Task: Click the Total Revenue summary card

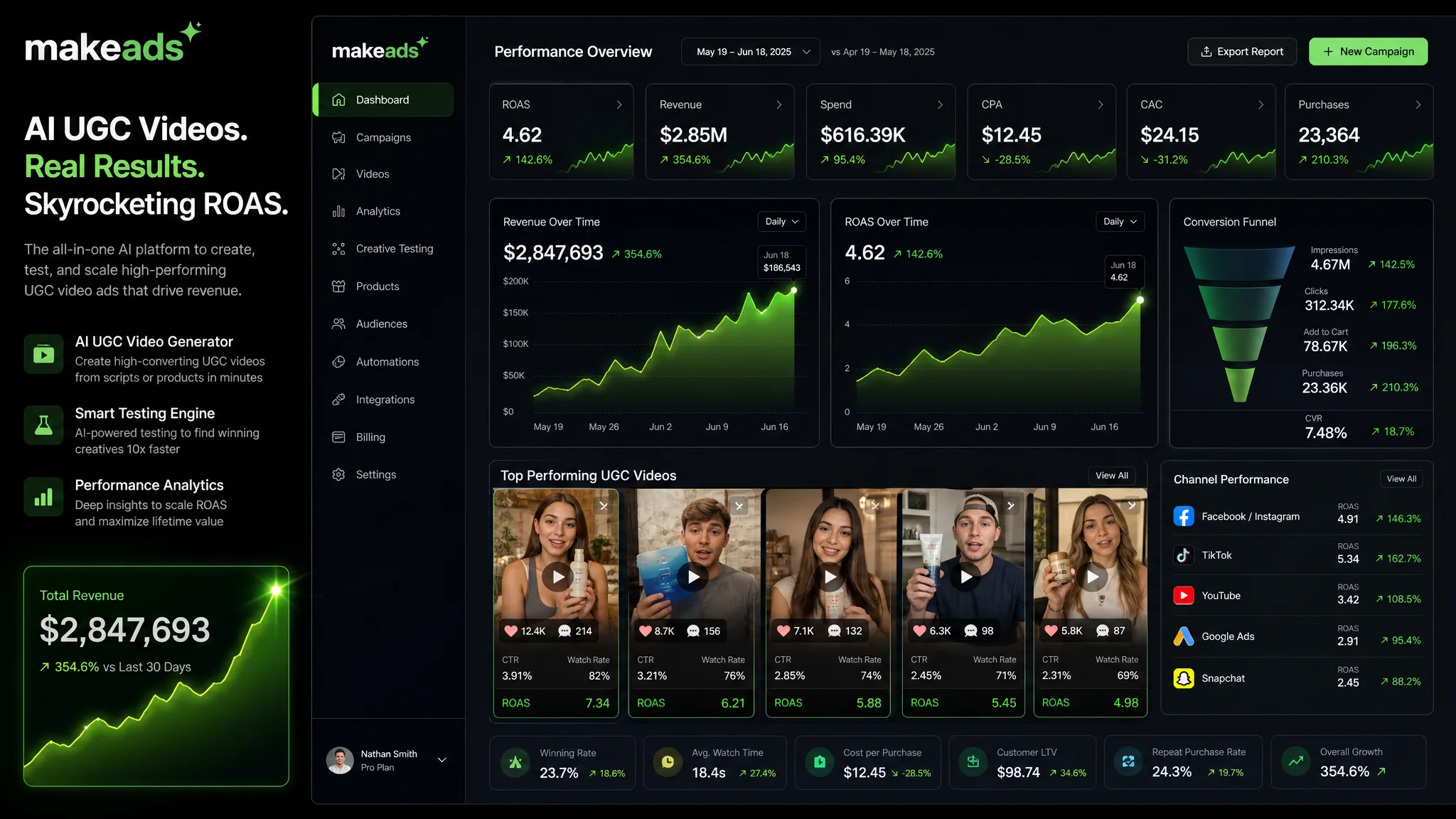Action: click(156, 676)
